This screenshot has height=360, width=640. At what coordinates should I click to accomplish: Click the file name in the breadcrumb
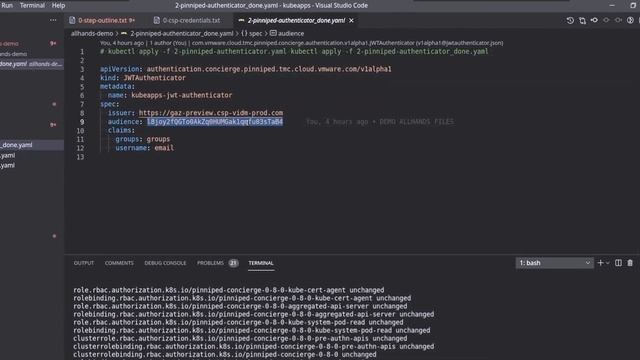(x=182, y=33)
